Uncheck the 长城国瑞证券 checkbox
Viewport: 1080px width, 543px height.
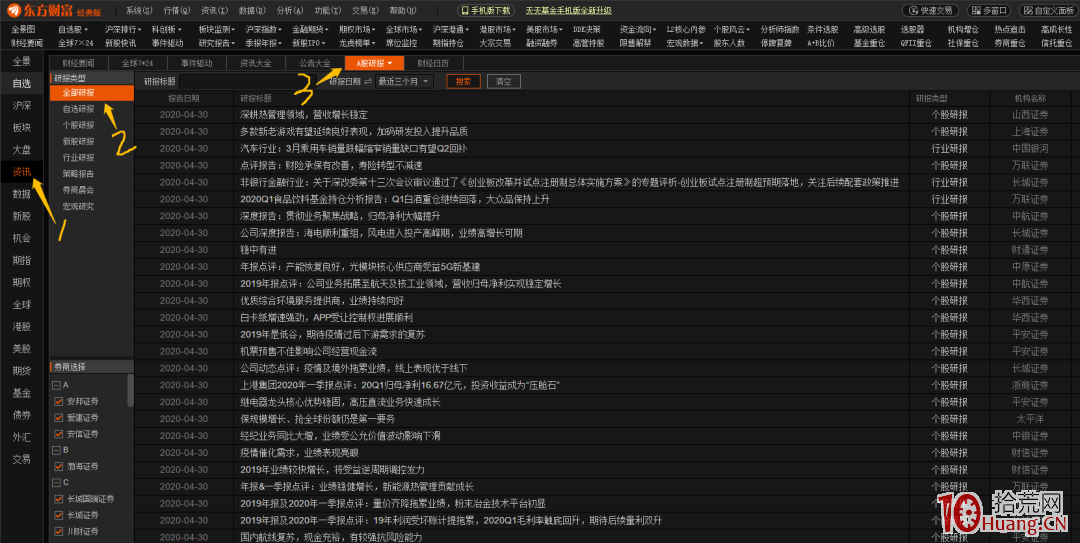click(59, 499)
